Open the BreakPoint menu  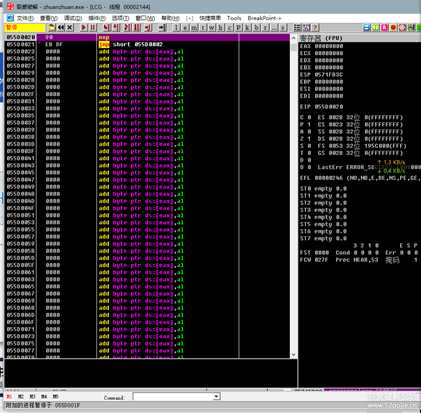(x=265, y=18)
